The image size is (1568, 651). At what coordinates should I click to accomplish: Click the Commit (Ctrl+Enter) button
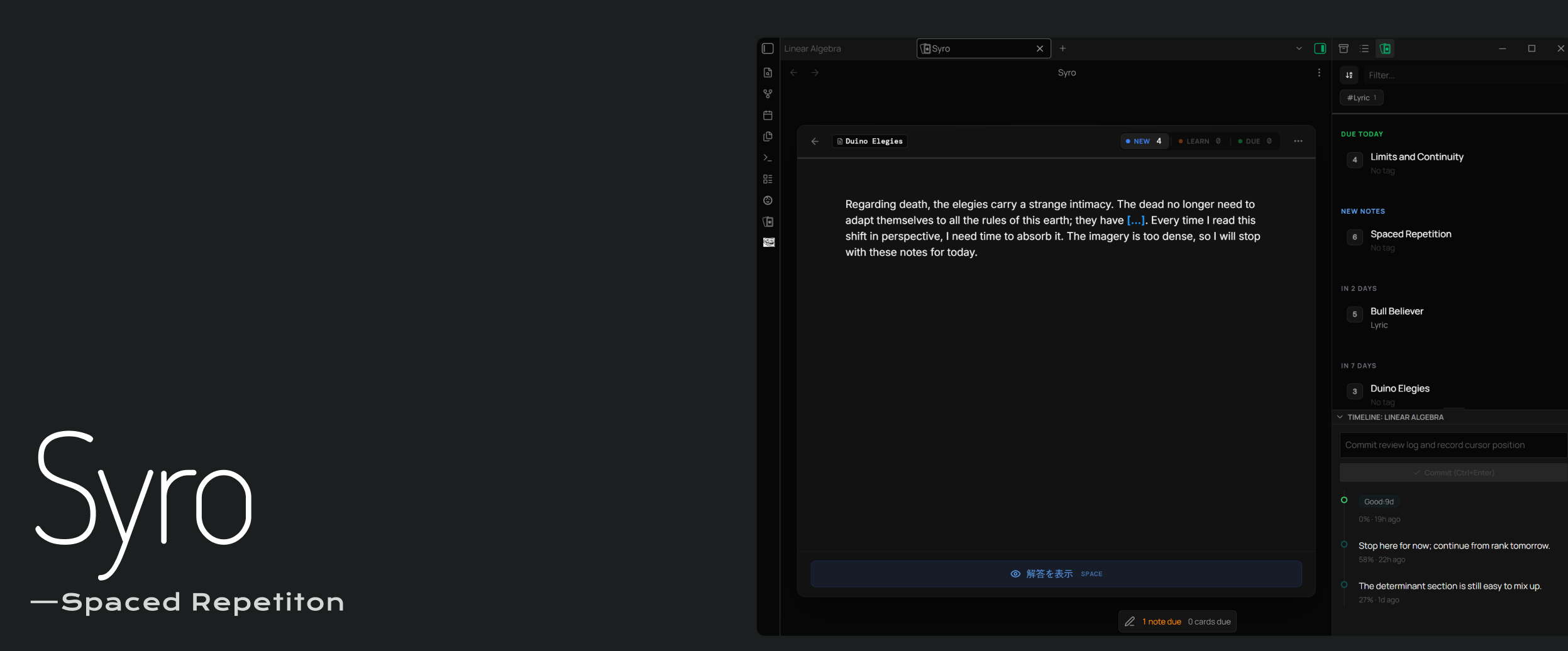(x=1453, y=473)
